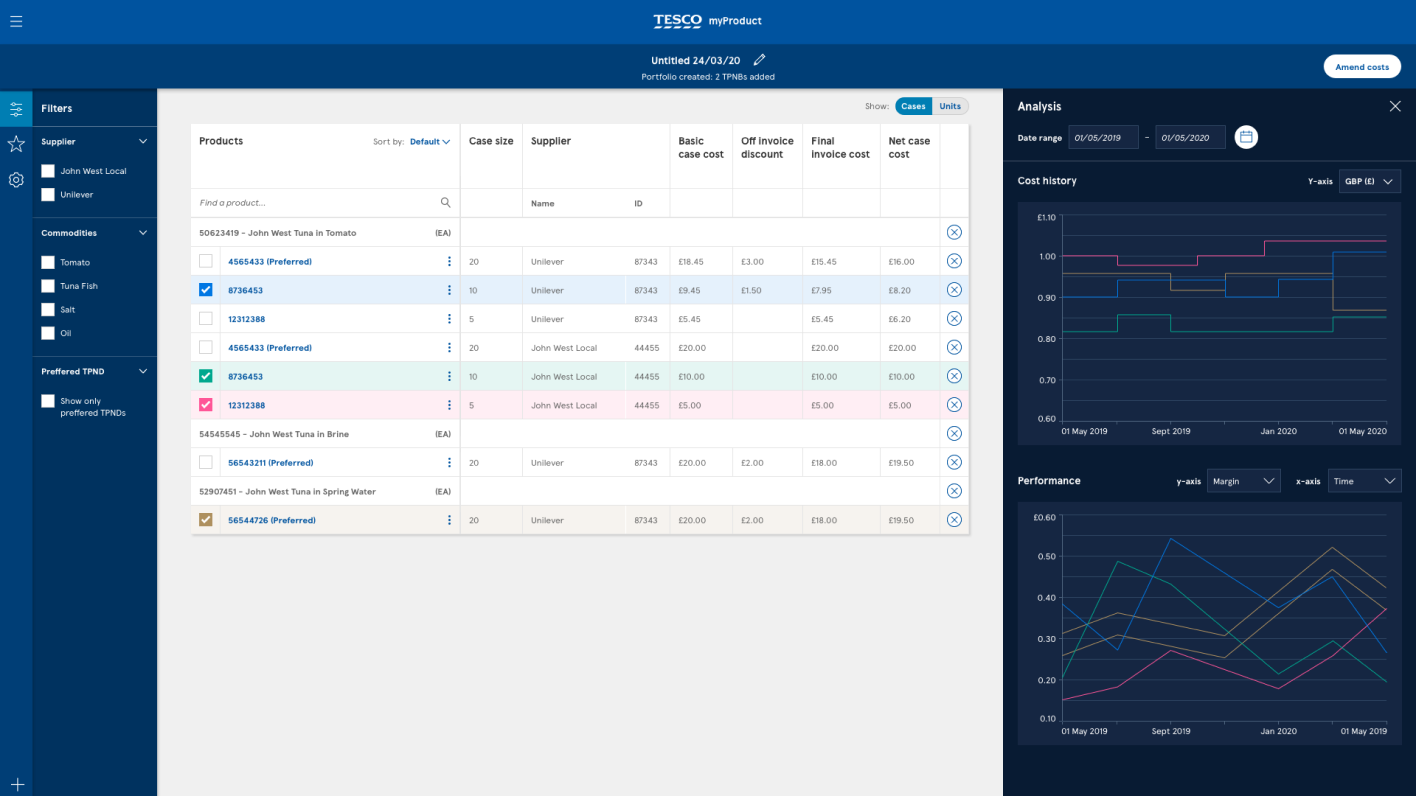Screen dimensions: 1416x796
Task: Open kebab menu for 56543211 row
Action: 449,463
